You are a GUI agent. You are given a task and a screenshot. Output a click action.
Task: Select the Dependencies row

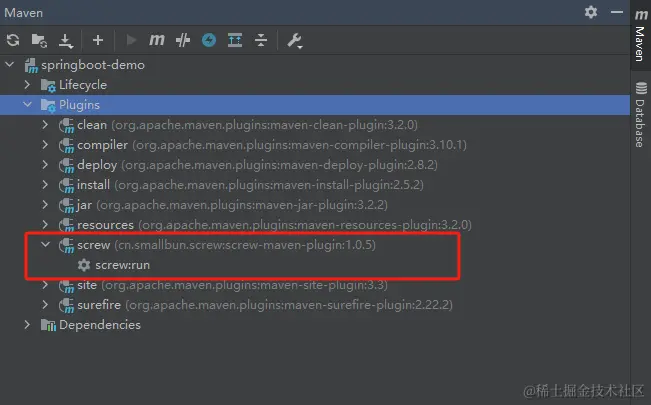click(x=315, y=324)
